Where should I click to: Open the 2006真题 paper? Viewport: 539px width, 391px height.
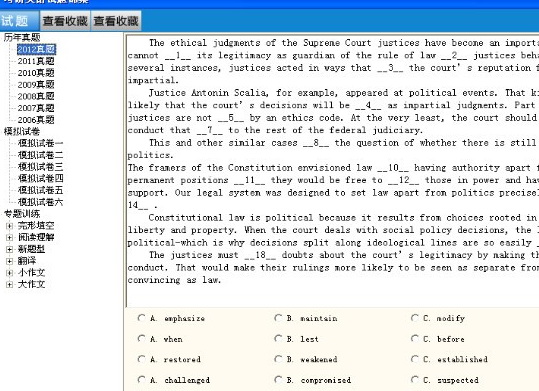(x=36, y=120)
